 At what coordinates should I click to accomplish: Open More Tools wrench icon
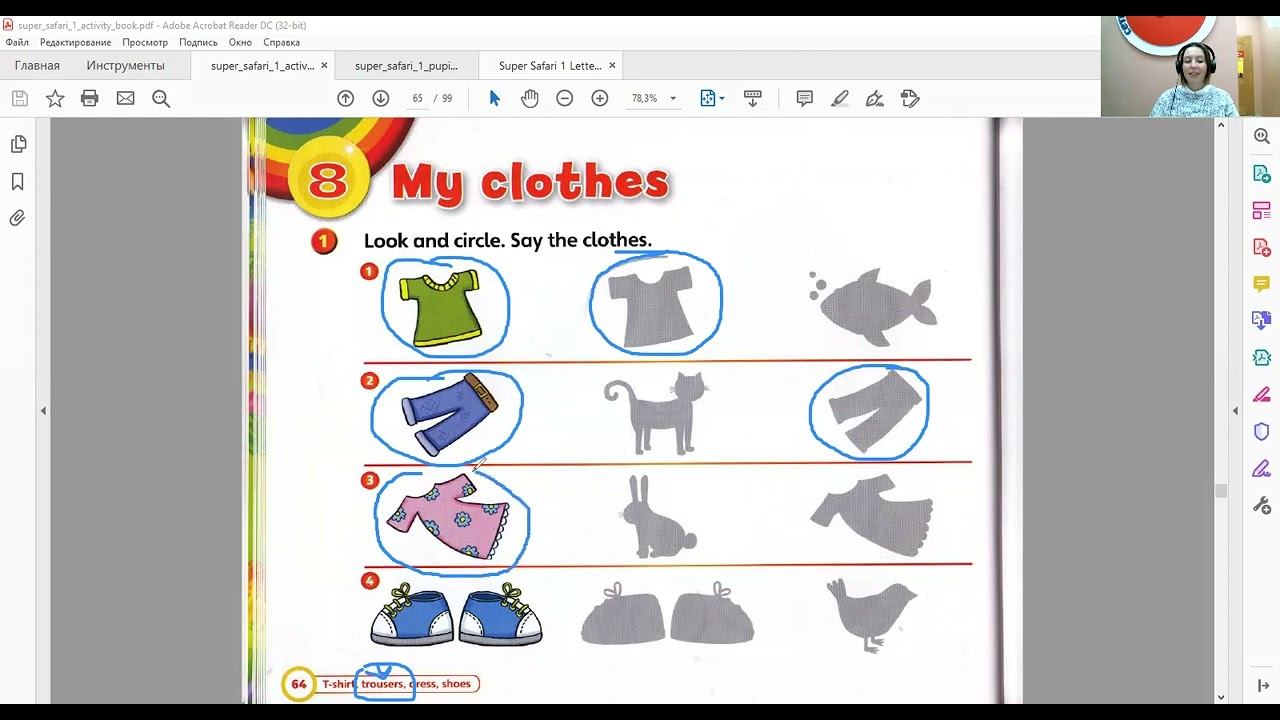pos(1262,505)
